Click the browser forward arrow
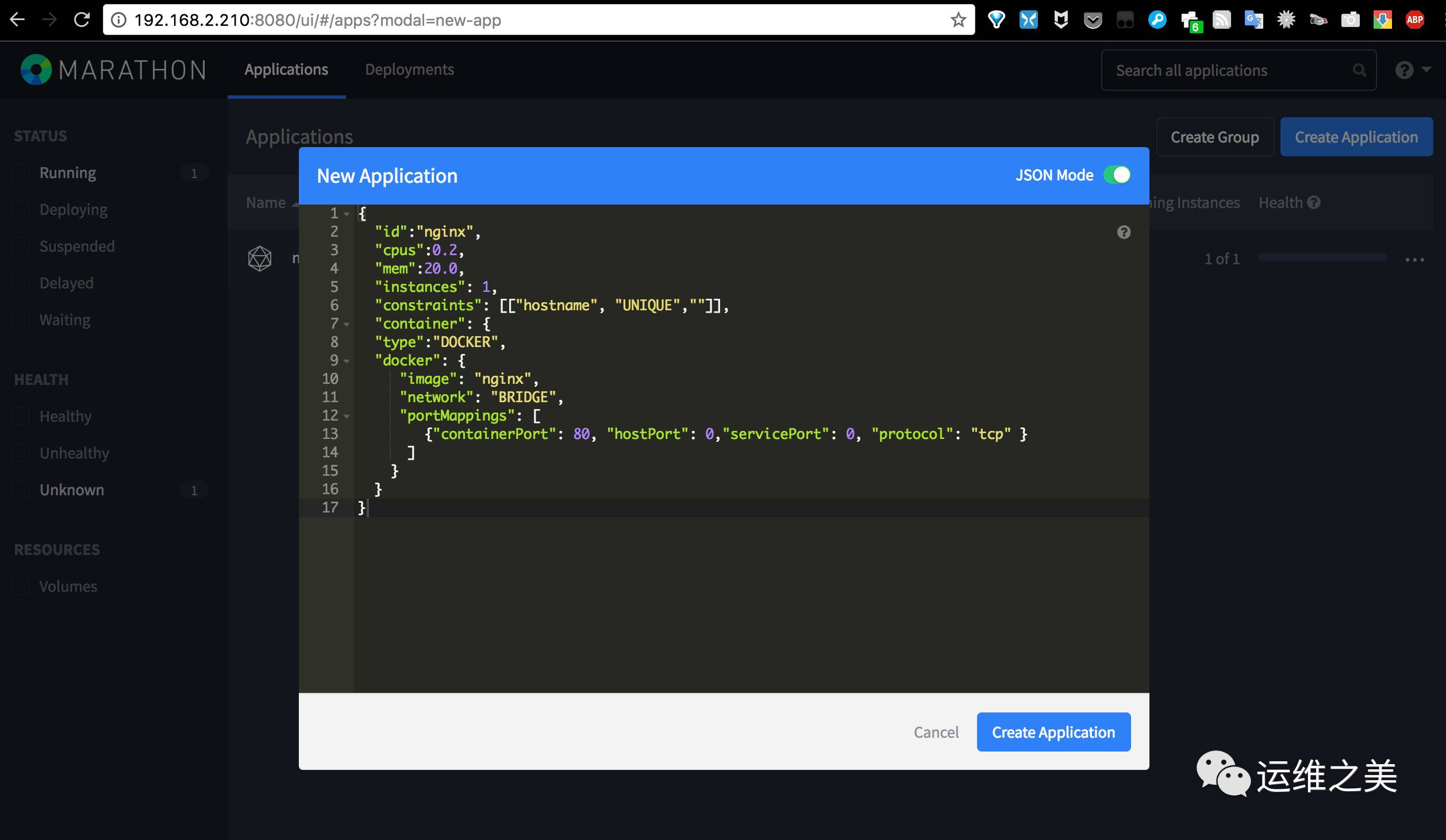Viewport: 1446px width, 840px height. (49, 20)
